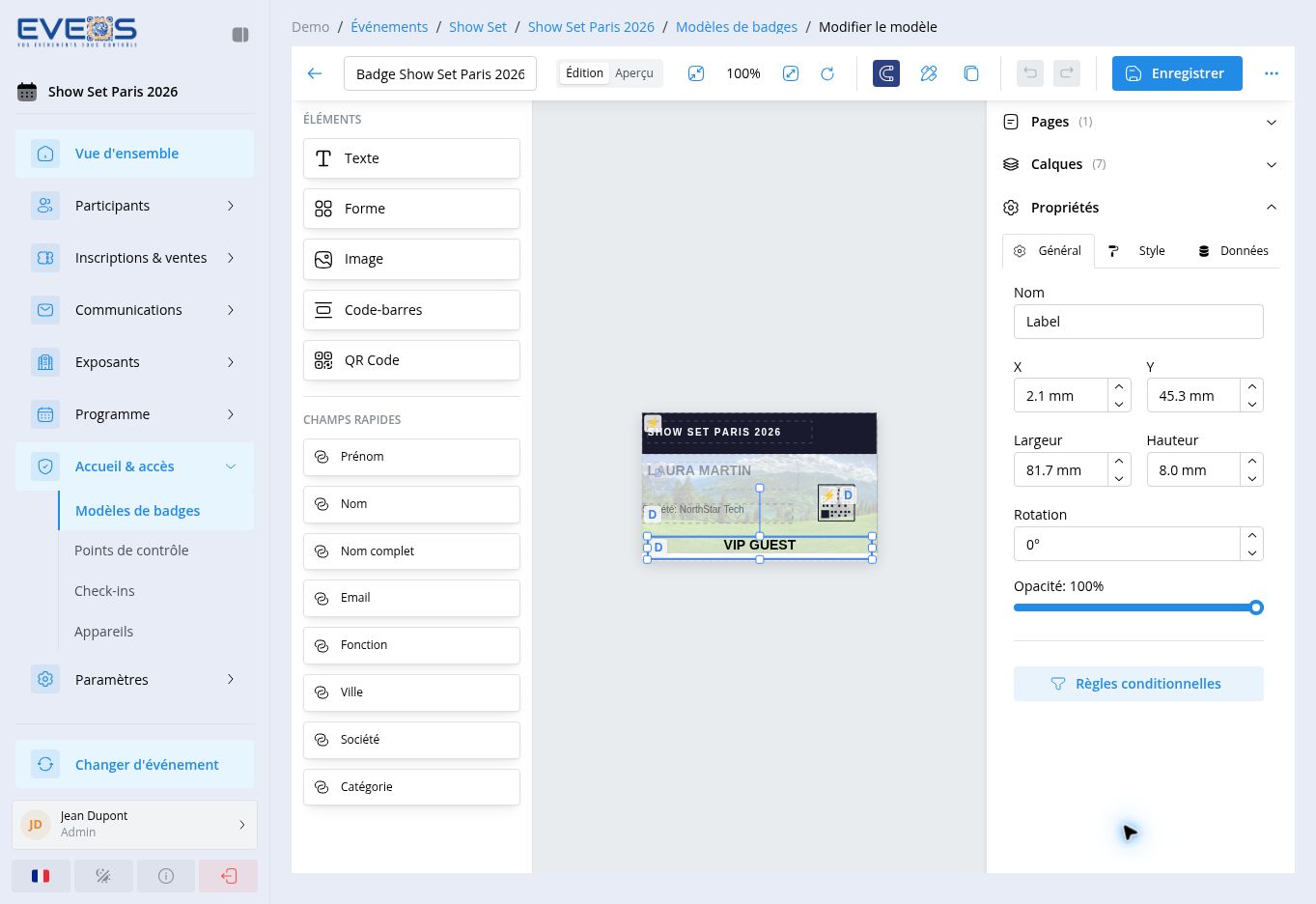
Task: Collapse the Propriétés panel
Action: [x=1140, y=208]
